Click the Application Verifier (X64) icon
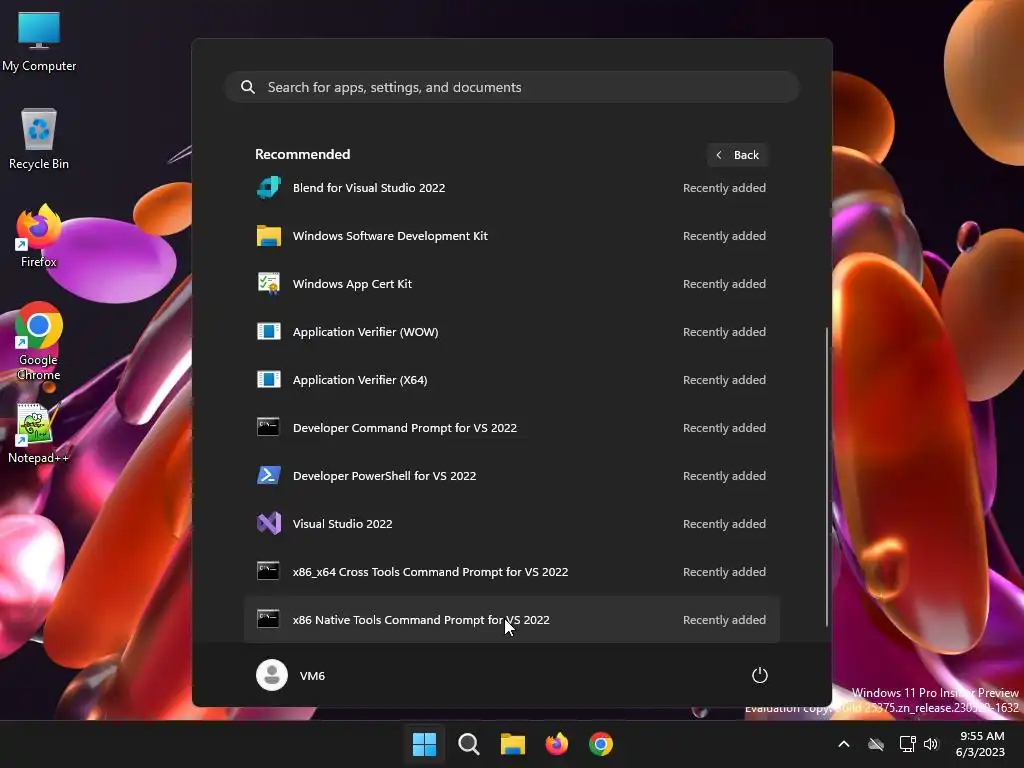Viewport: 1024px width, 768px height. click(268, 379)
